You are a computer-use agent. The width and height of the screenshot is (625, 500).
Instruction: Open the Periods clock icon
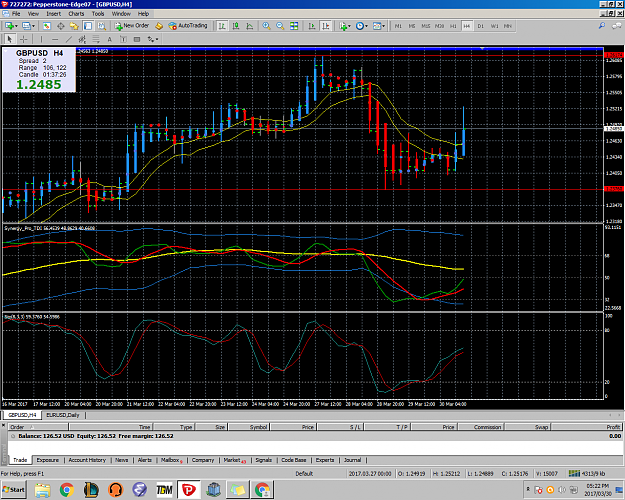[360, 26]
